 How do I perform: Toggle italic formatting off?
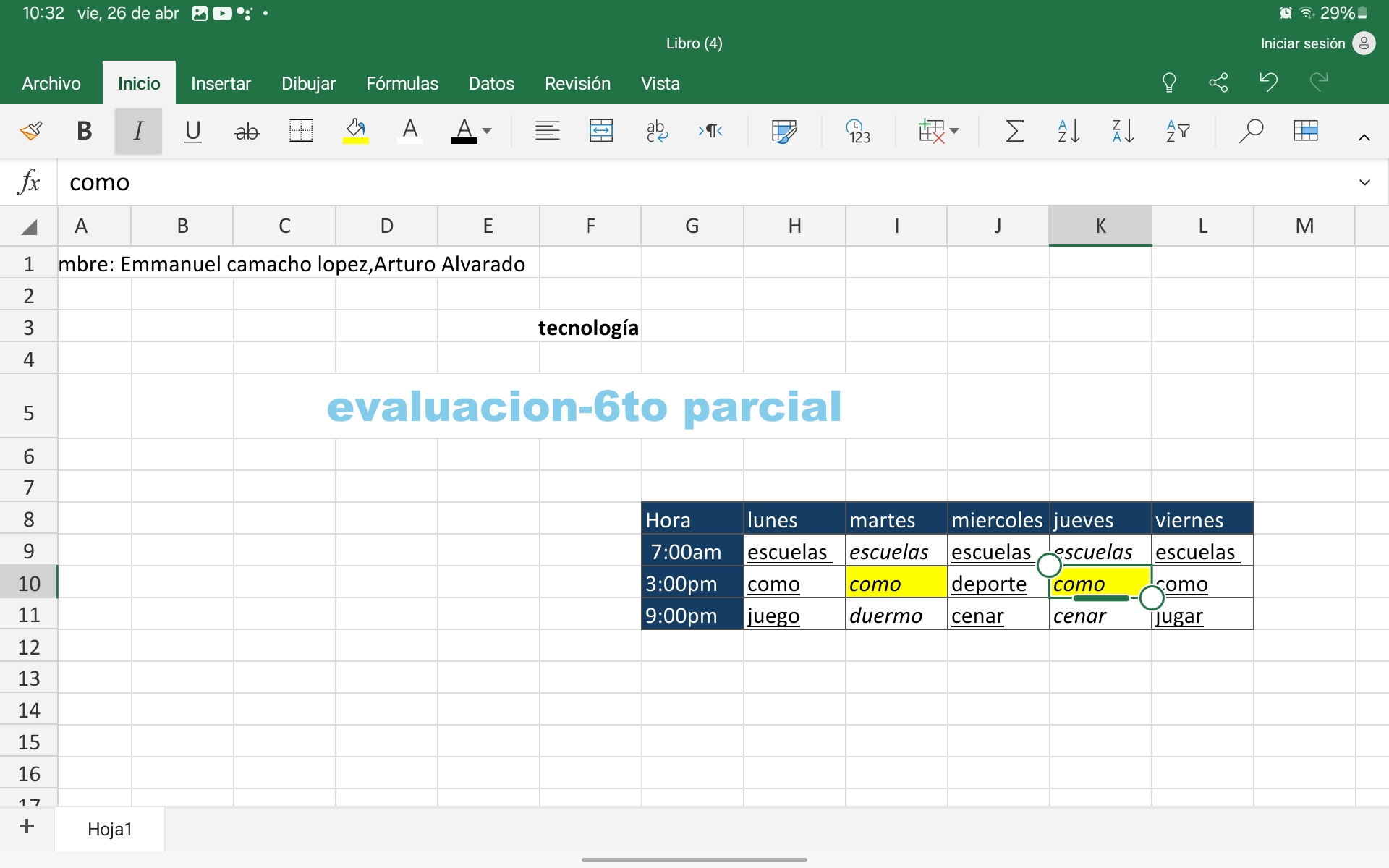[138, 131]
